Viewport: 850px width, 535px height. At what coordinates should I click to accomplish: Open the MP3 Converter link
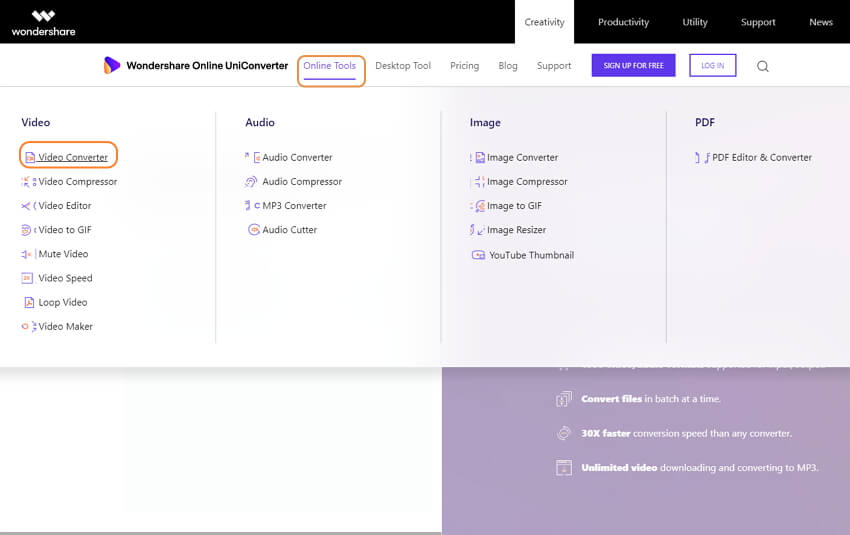coord(294,205)
